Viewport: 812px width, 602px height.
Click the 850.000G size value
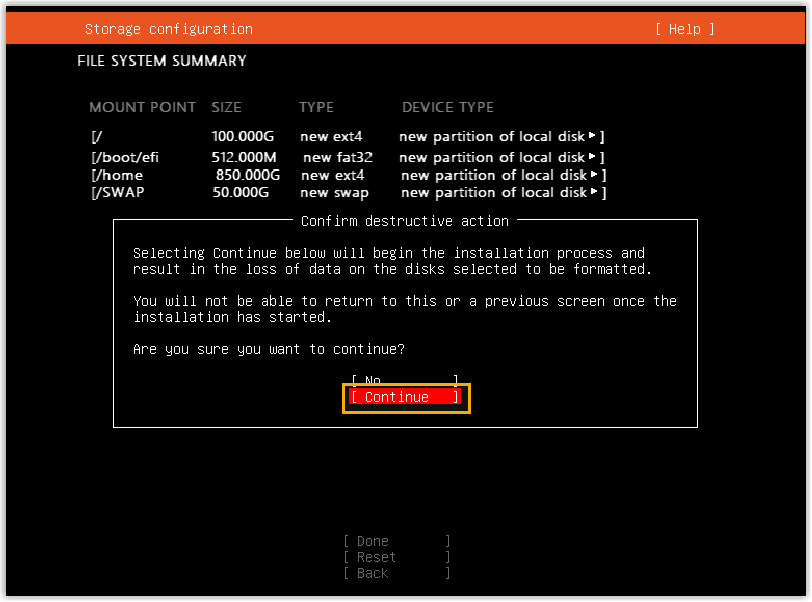(247, 175)
